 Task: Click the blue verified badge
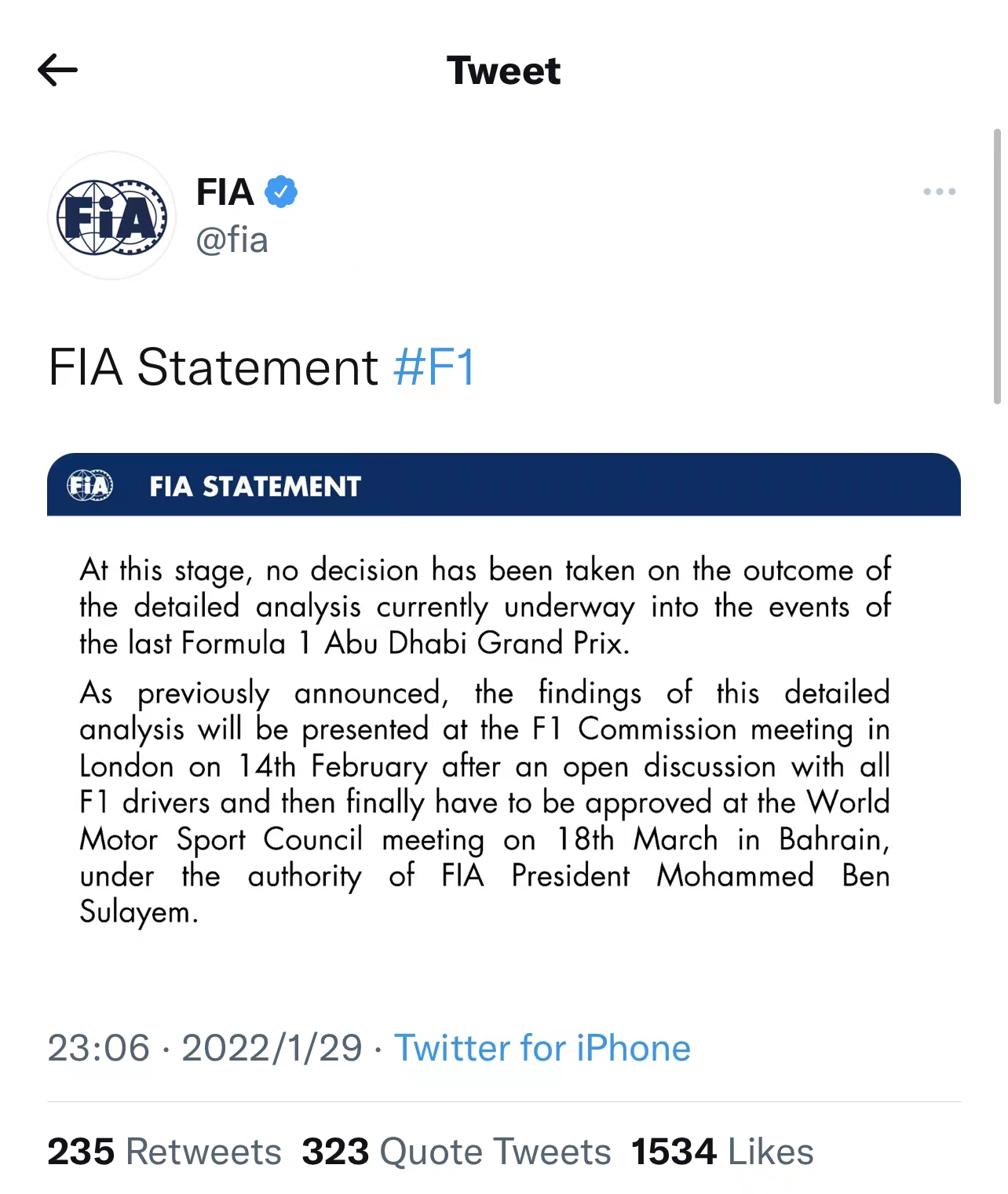[x=281, y=192]
